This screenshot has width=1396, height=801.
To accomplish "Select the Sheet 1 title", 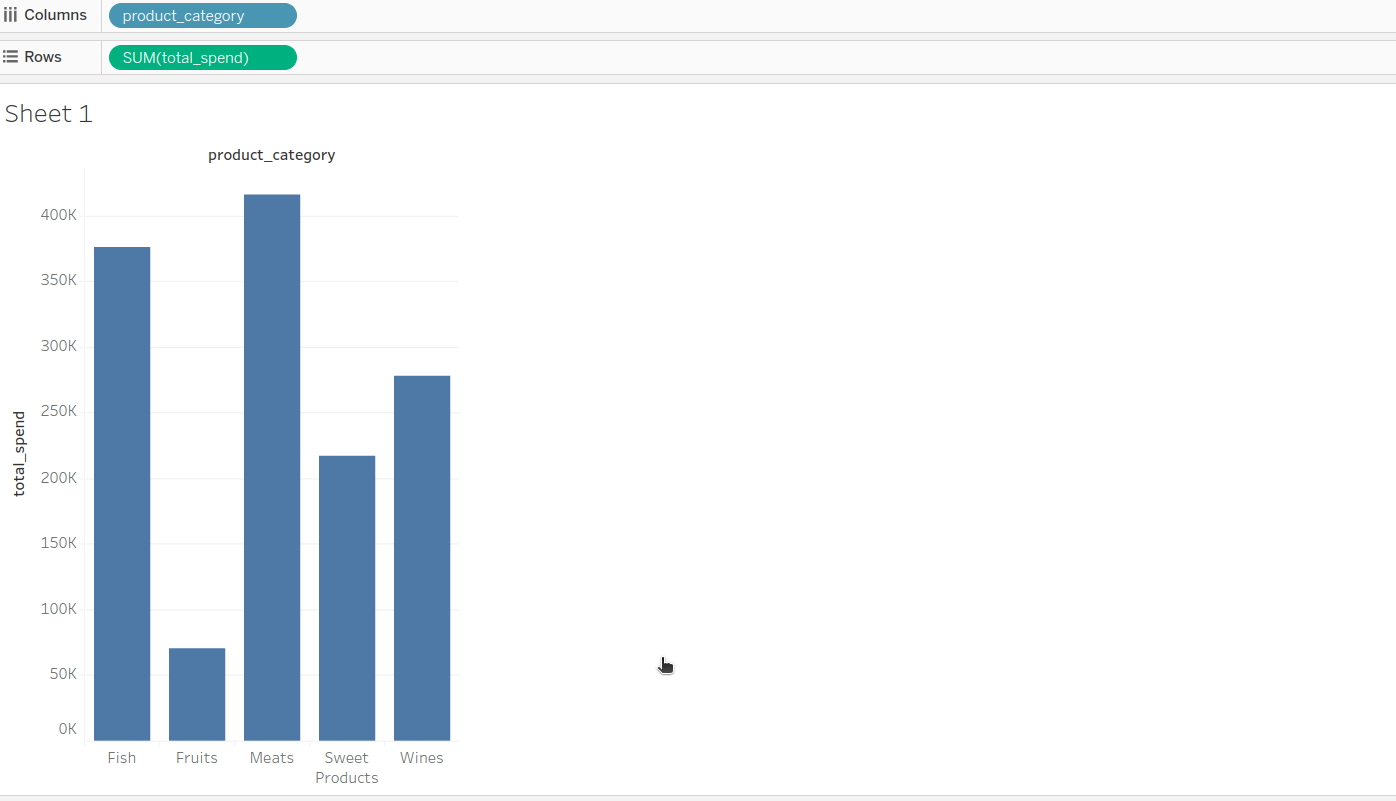I will (x=48, y=114).
